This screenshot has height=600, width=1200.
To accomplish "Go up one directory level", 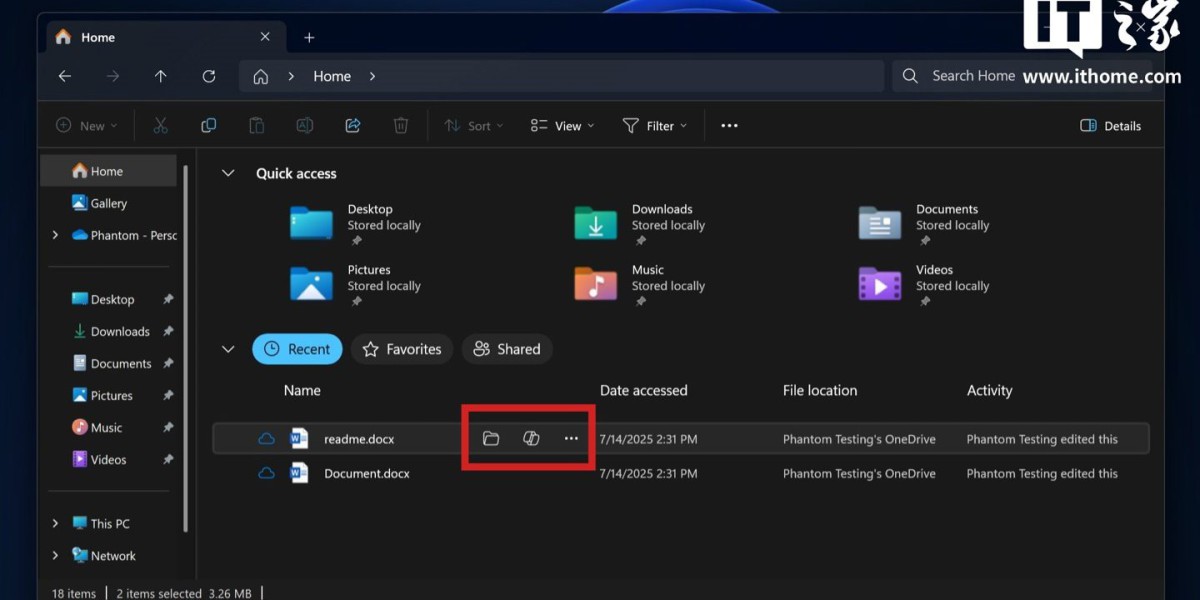I will 160,76.
